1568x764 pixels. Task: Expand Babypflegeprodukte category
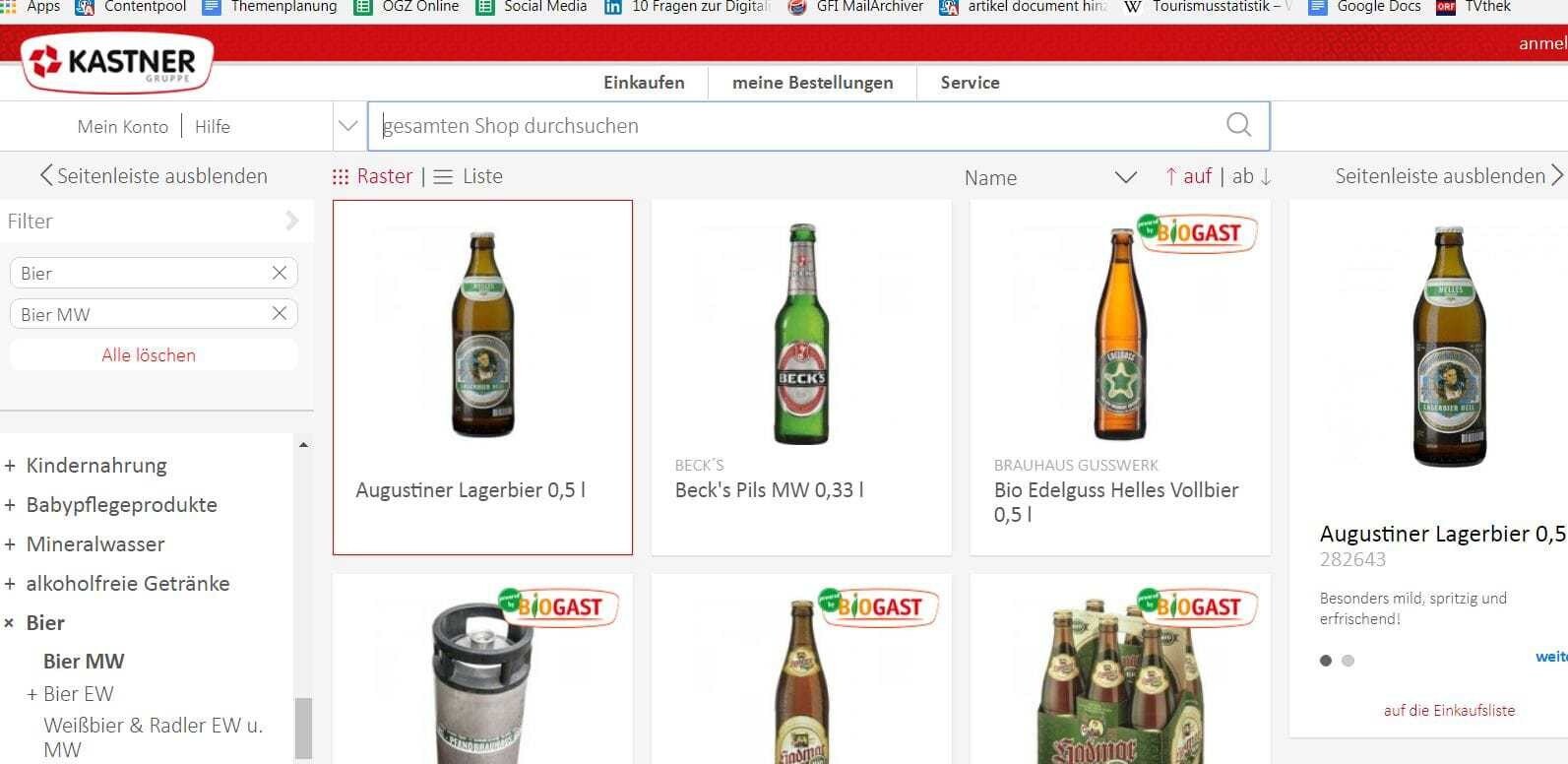pyautogui.click(x=10, y=505)
